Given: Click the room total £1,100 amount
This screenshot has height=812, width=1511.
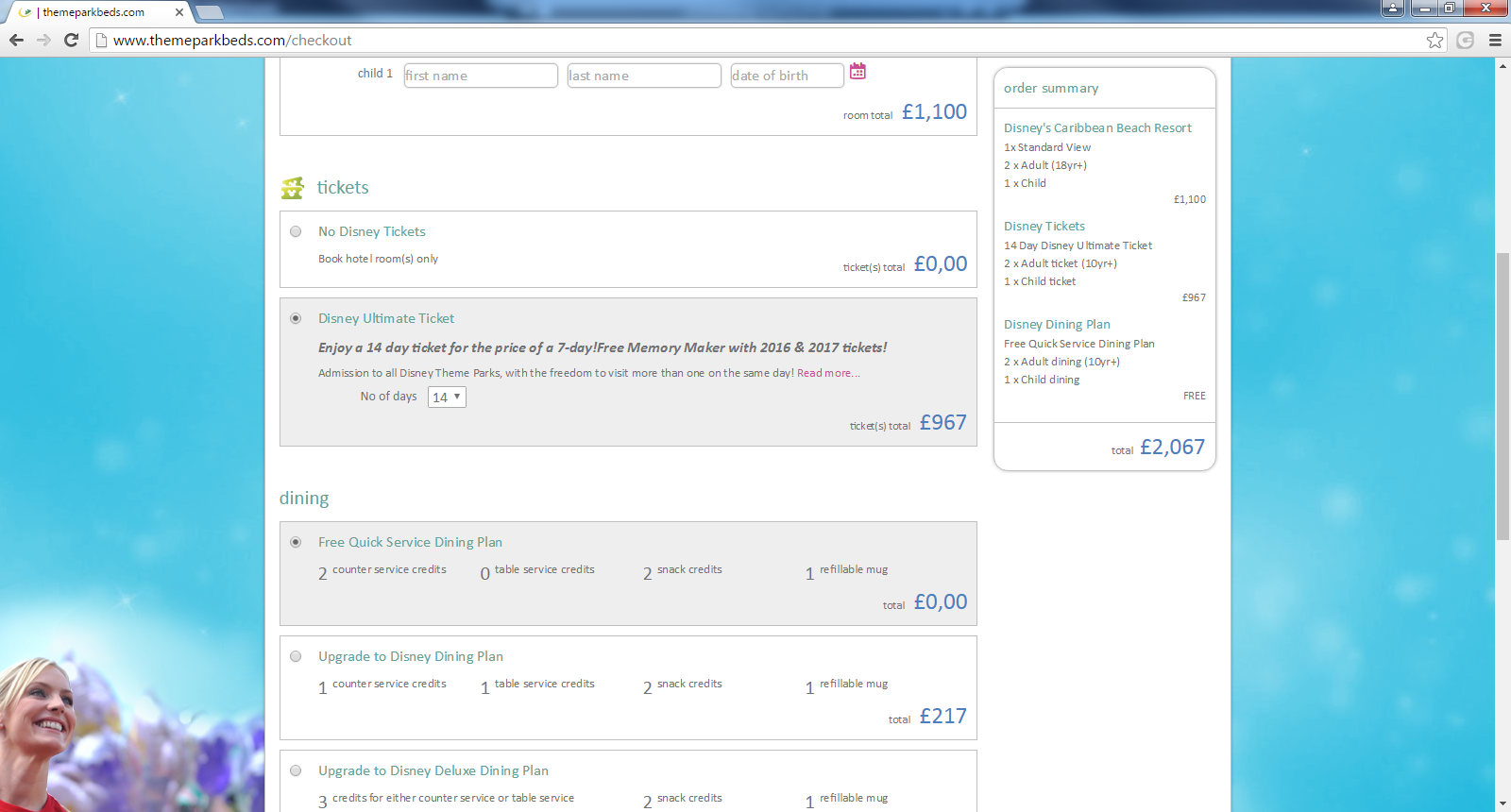Looking at the screenshot, I should (934, 112).
